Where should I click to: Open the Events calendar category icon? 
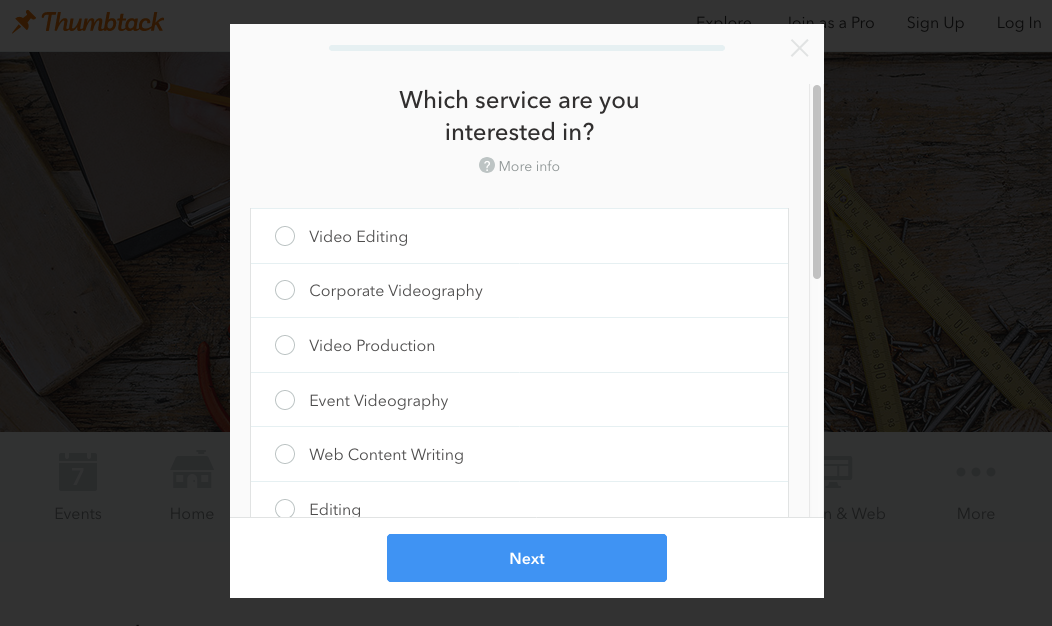[78, 471]
